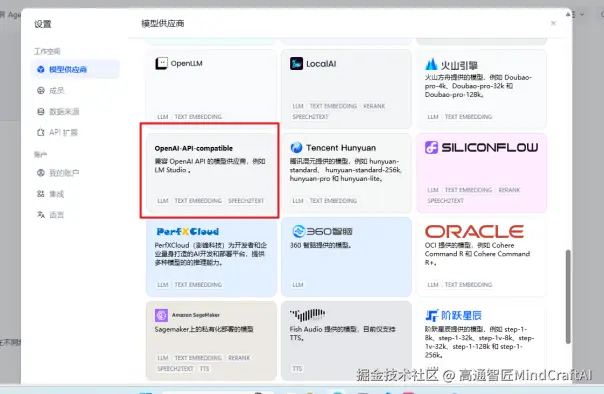Click the 阶跃星辰 logo
Image resolution: width=604 pixels, height=394 pixels.
453,315
